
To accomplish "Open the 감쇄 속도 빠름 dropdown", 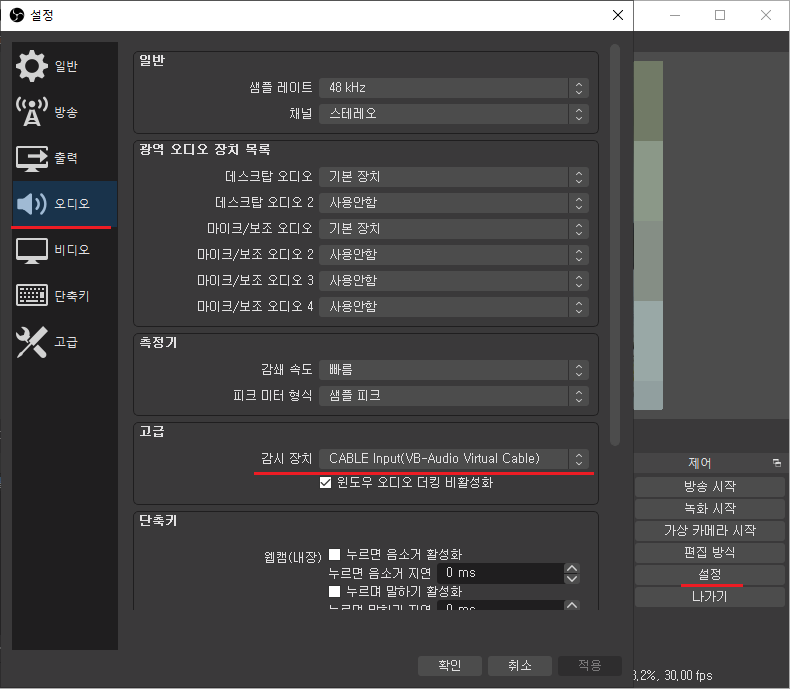I will point(454,370).
